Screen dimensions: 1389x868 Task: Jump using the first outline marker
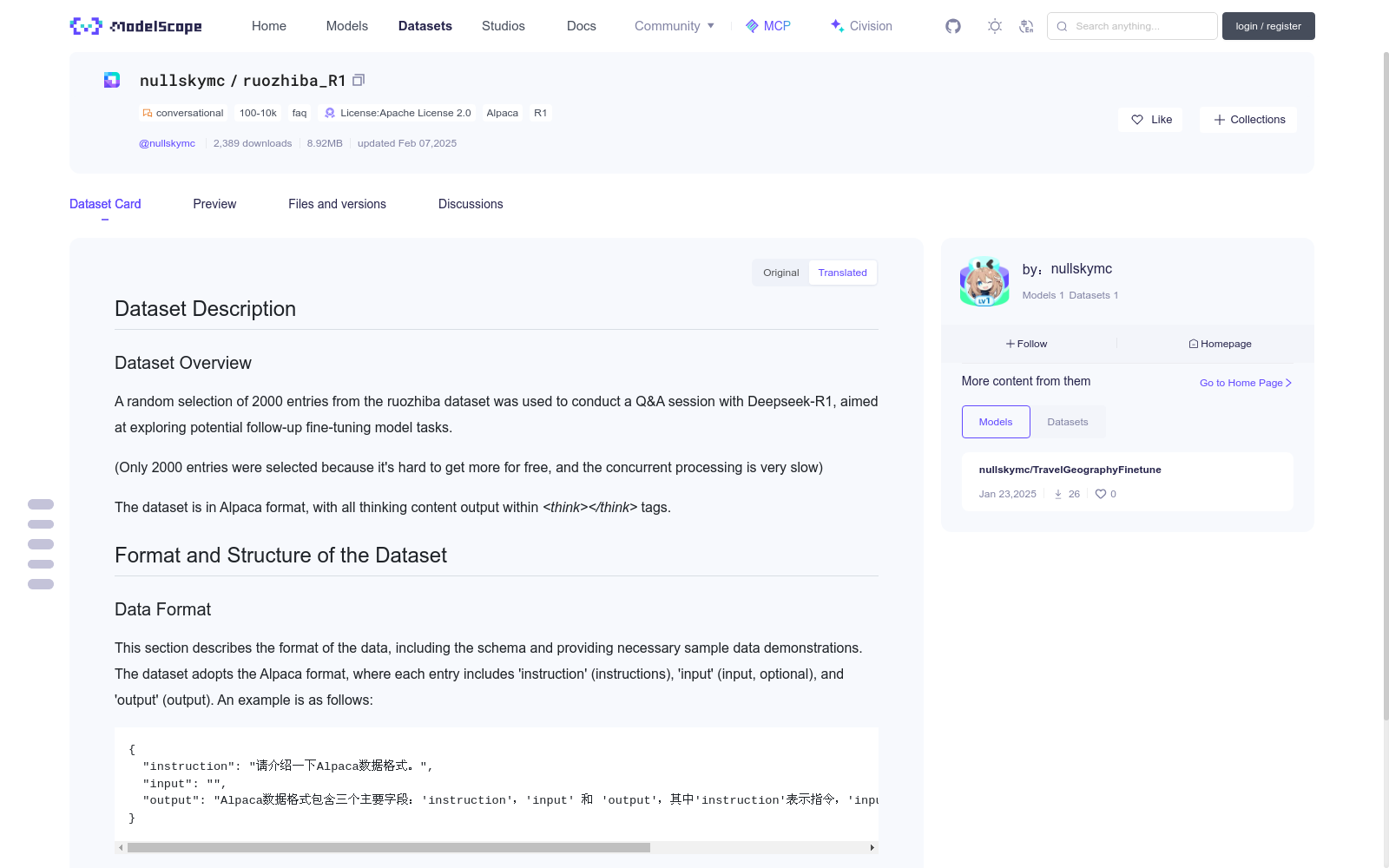coord(41,504)
